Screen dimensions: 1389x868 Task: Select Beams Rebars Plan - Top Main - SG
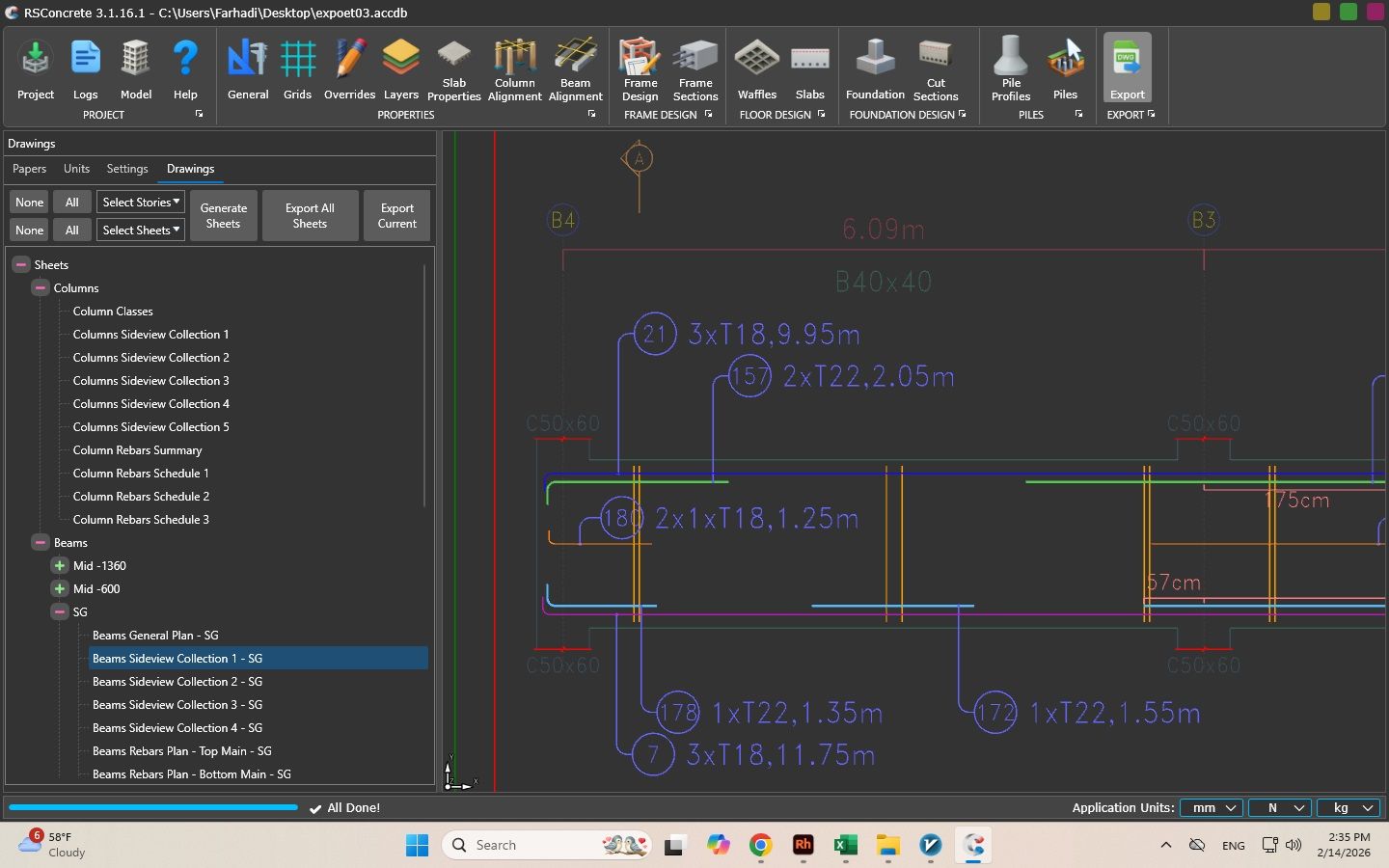pyautogui.click(x=182, y=751)
